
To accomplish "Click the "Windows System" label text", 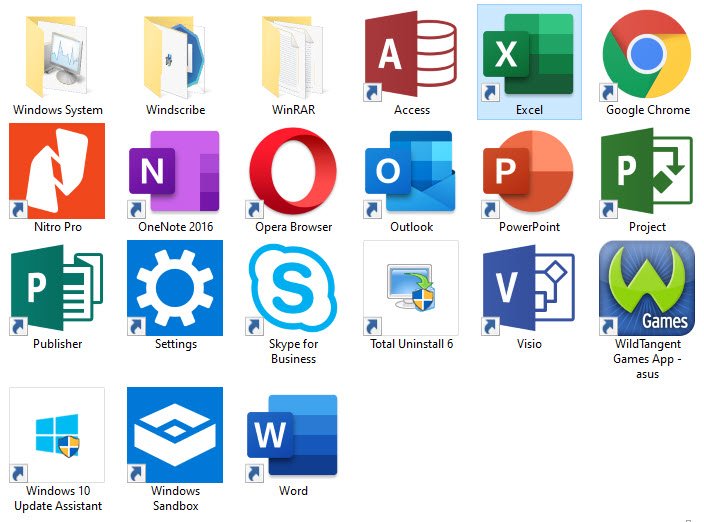I will coord(58,110).
